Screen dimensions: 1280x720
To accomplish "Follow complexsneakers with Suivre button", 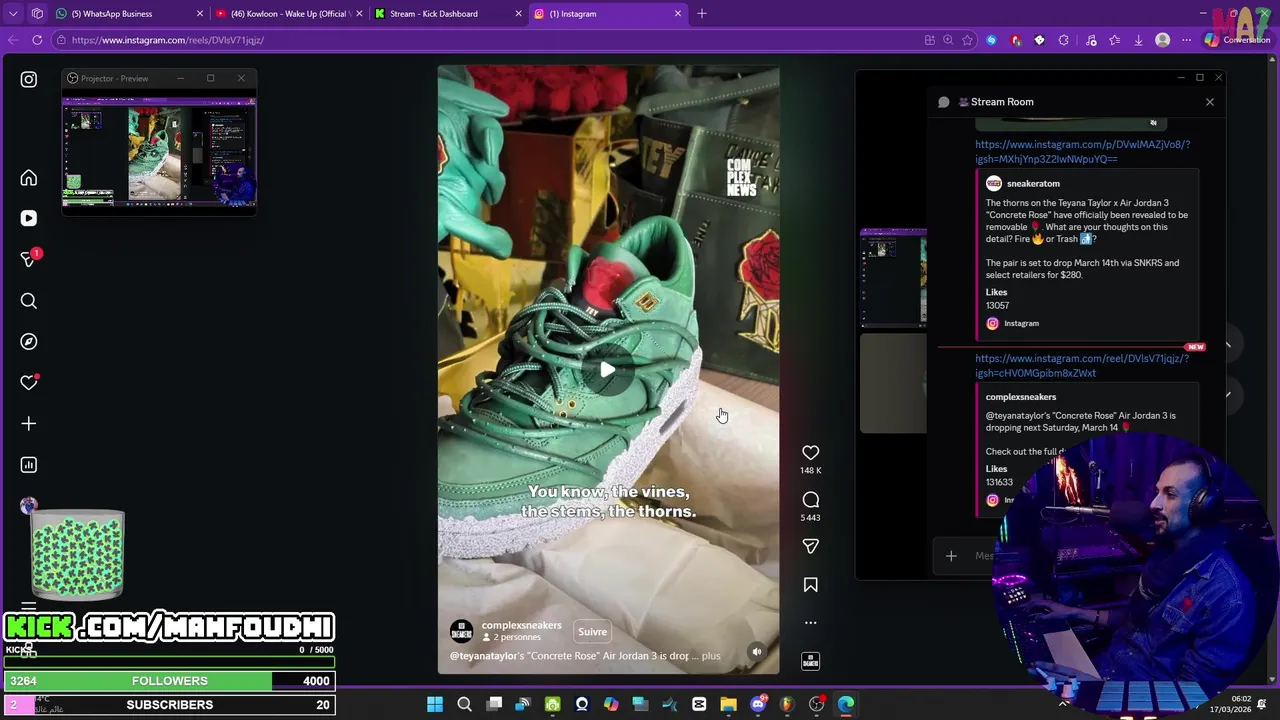I will pos(592,632).
